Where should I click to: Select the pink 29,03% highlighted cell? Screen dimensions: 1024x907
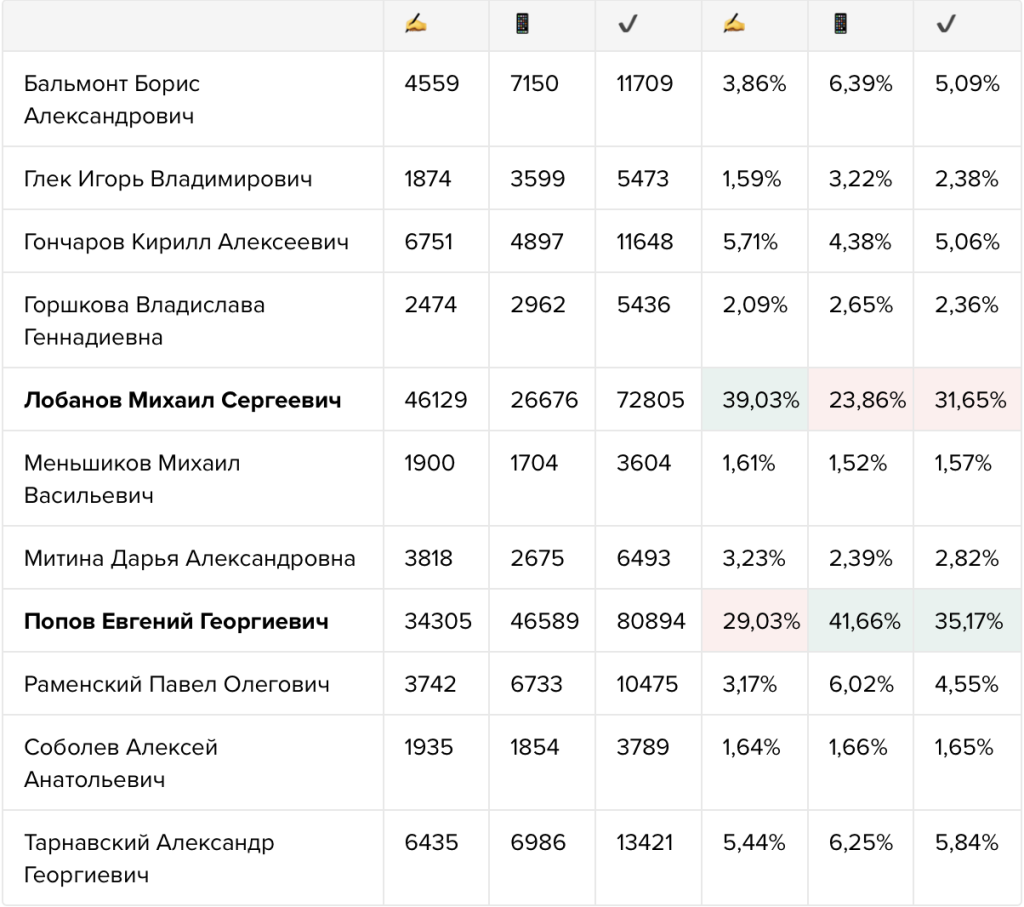coord(755,620)
